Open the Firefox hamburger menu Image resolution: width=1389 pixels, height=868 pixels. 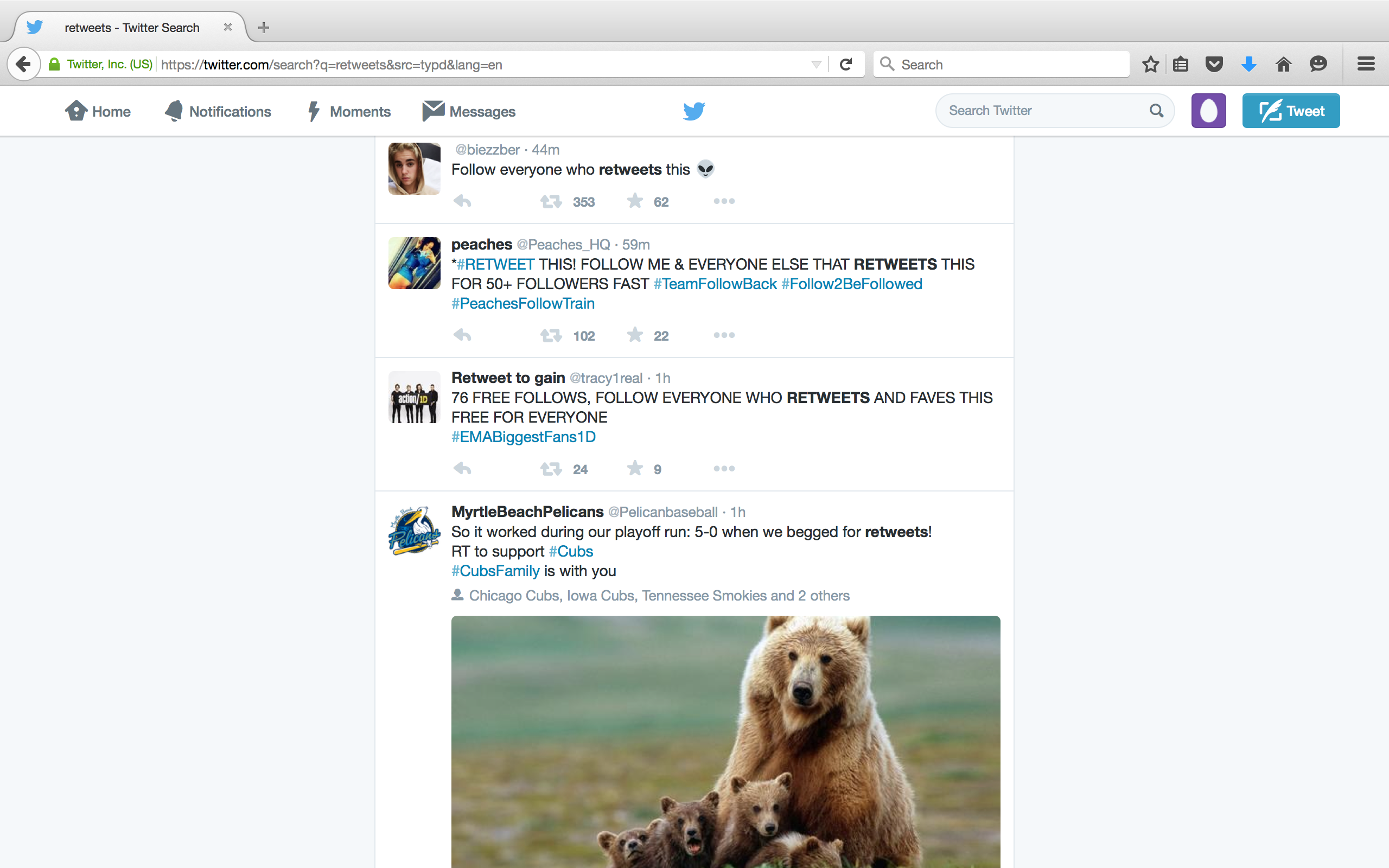point(1366,63)
